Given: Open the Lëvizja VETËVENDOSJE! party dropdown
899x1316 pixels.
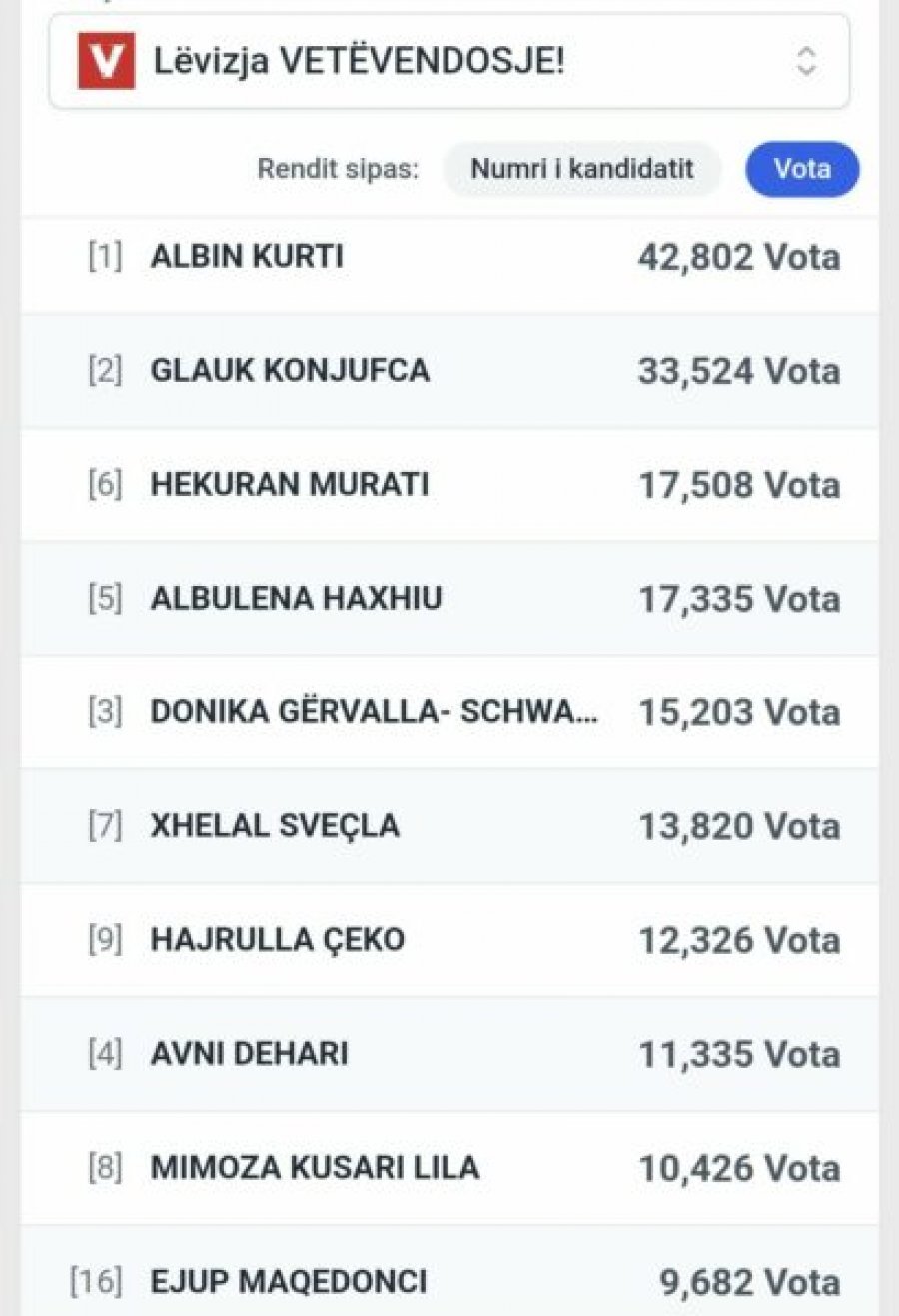Looking at the screenshot, I should [x=449, y=62].
